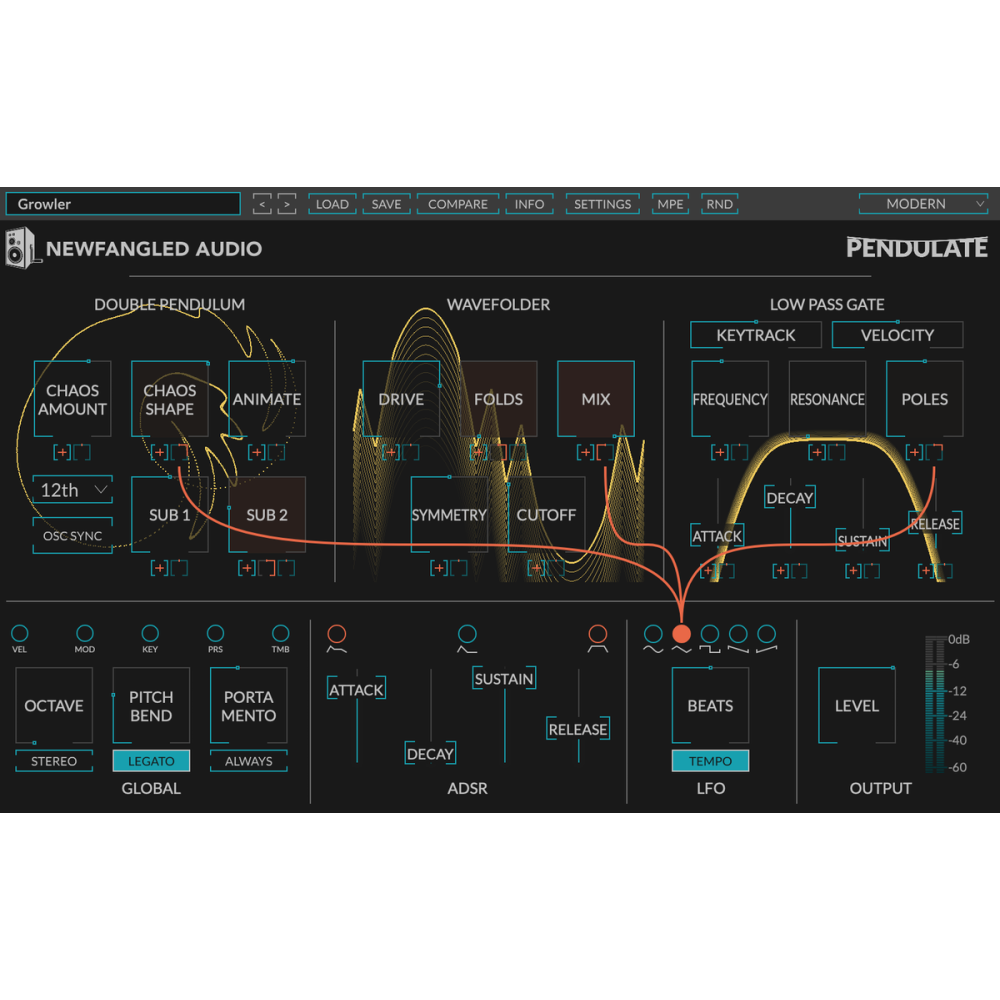Toggle the KEYTRACK control
The width and height of the screenshot is (1000, 1000).
[x=756, y=335]
